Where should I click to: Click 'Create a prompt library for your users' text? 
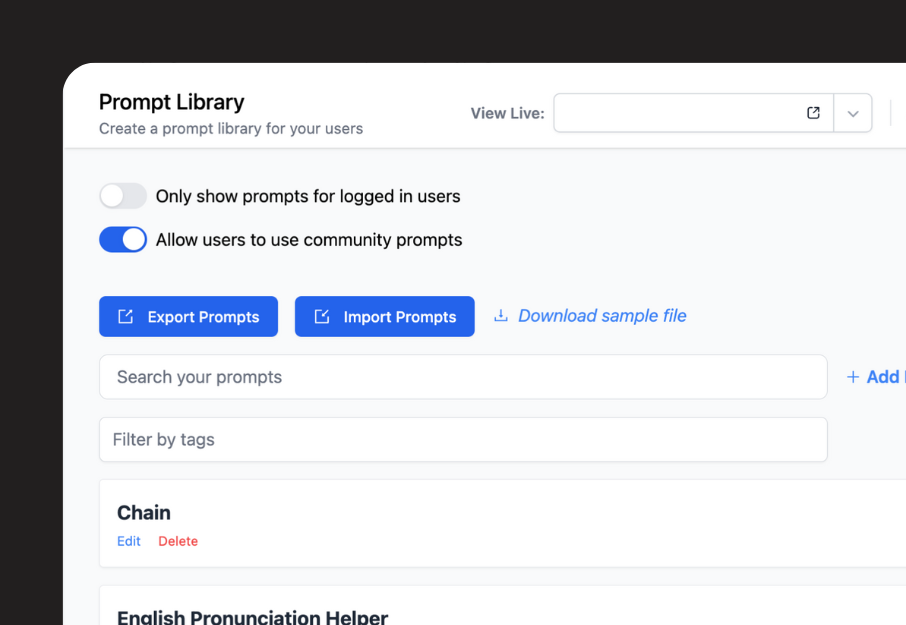pyautogui.click(x=231, y=128)
